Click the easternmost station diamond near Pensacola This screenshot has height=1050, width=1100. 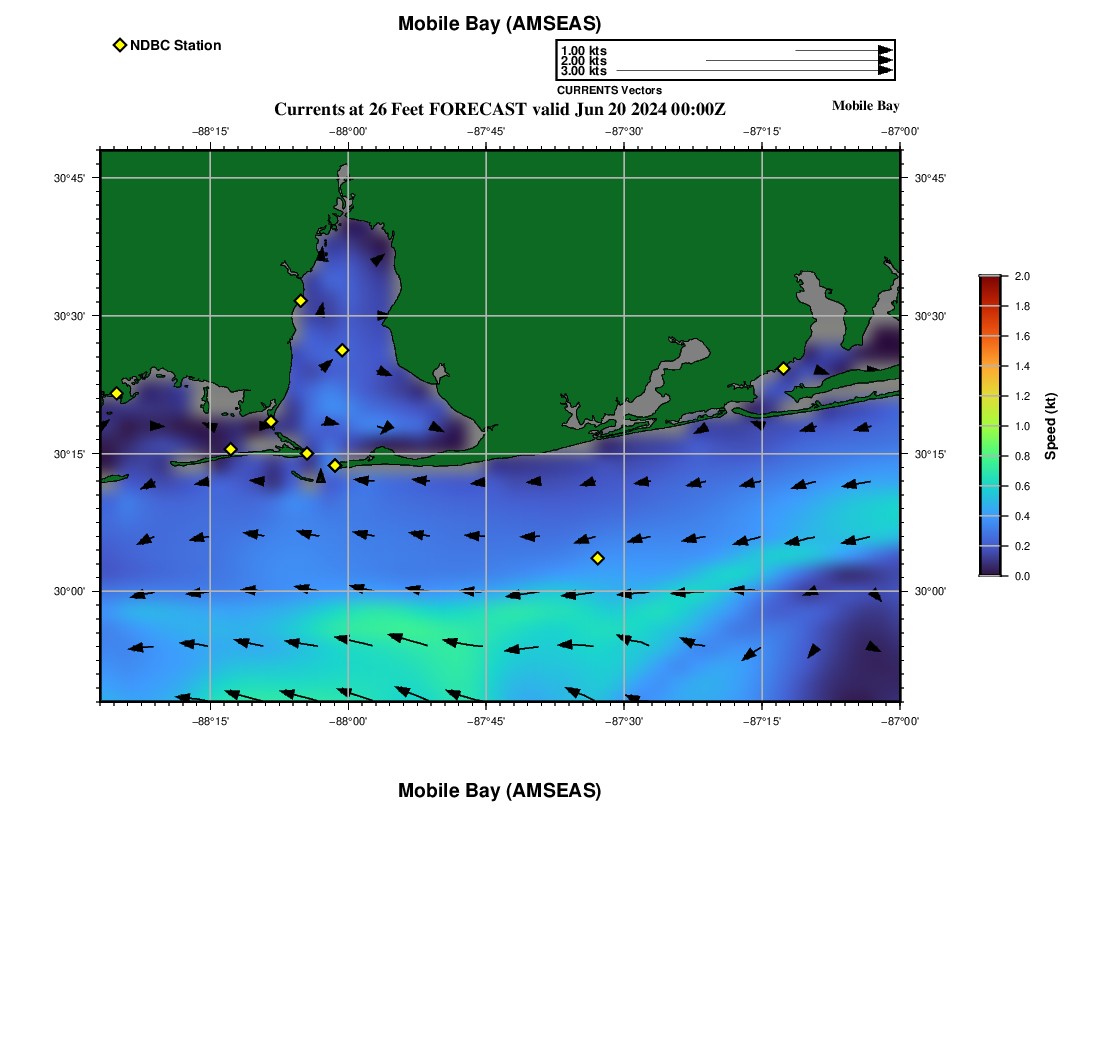[783, 368]
